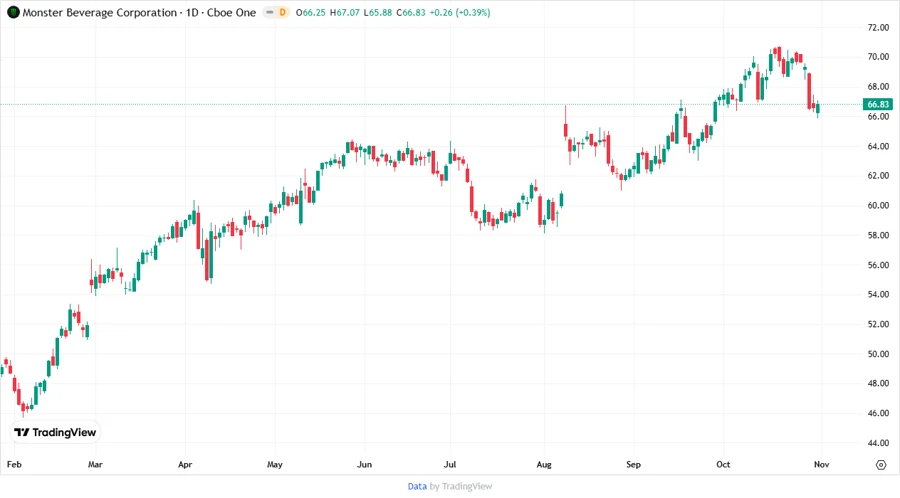This screenshot has width=900, height=498.
Task: Click the change value +0.26 (+0.39%)
Action: (460, 12)
